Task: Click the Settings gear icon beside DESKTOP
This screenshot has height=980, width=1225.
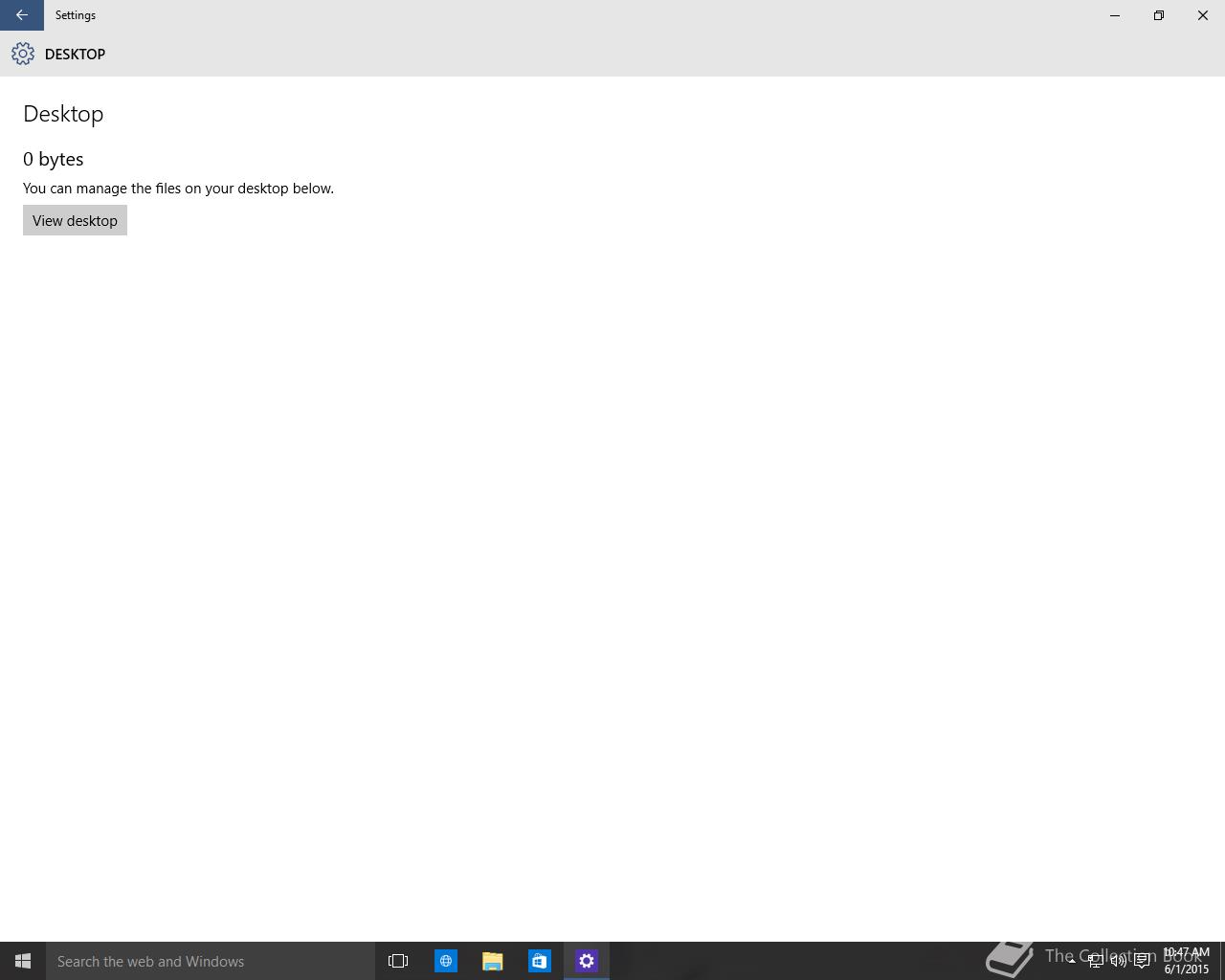Action: 23,54
